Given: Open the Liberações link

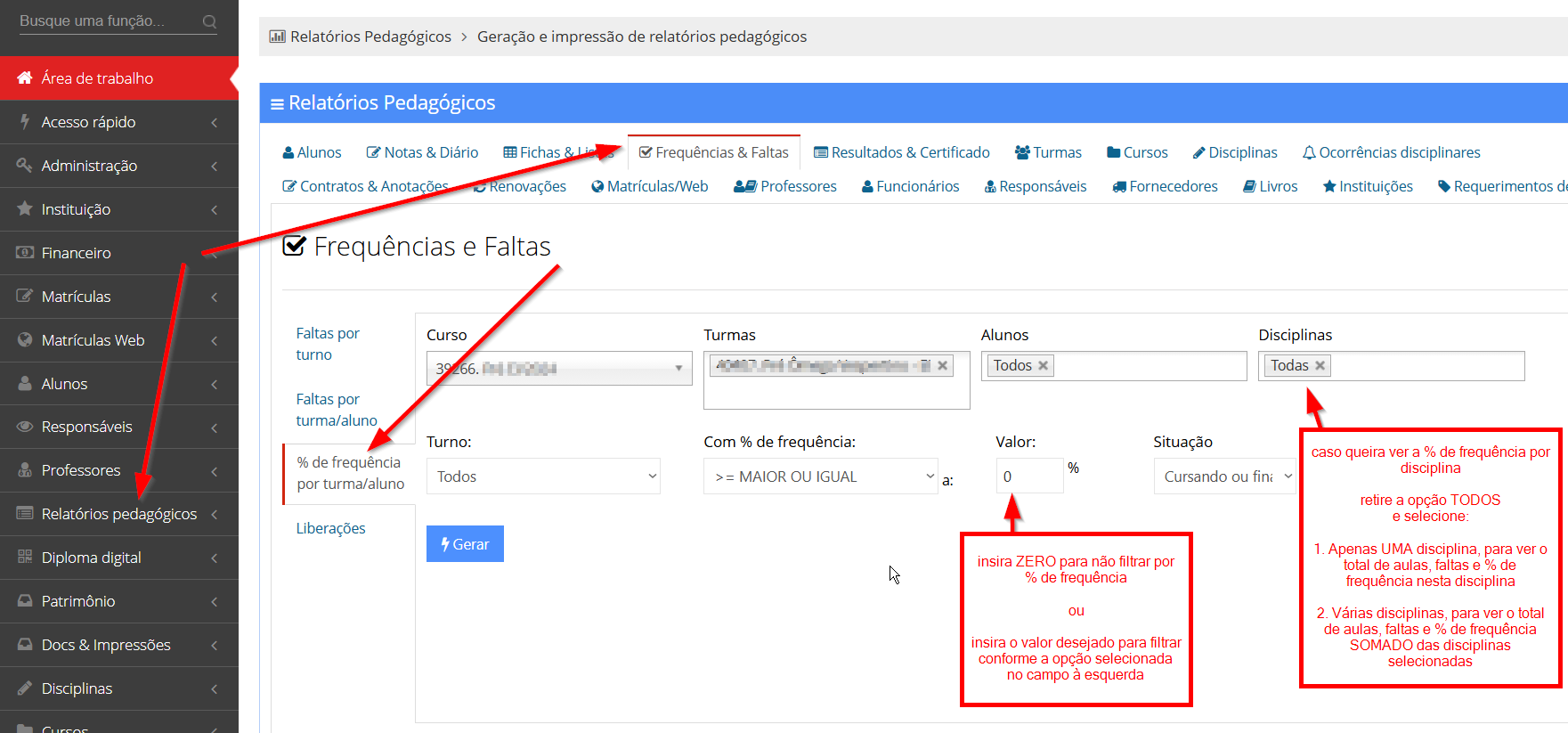Looking at the screenshot, I should [330, 529].
